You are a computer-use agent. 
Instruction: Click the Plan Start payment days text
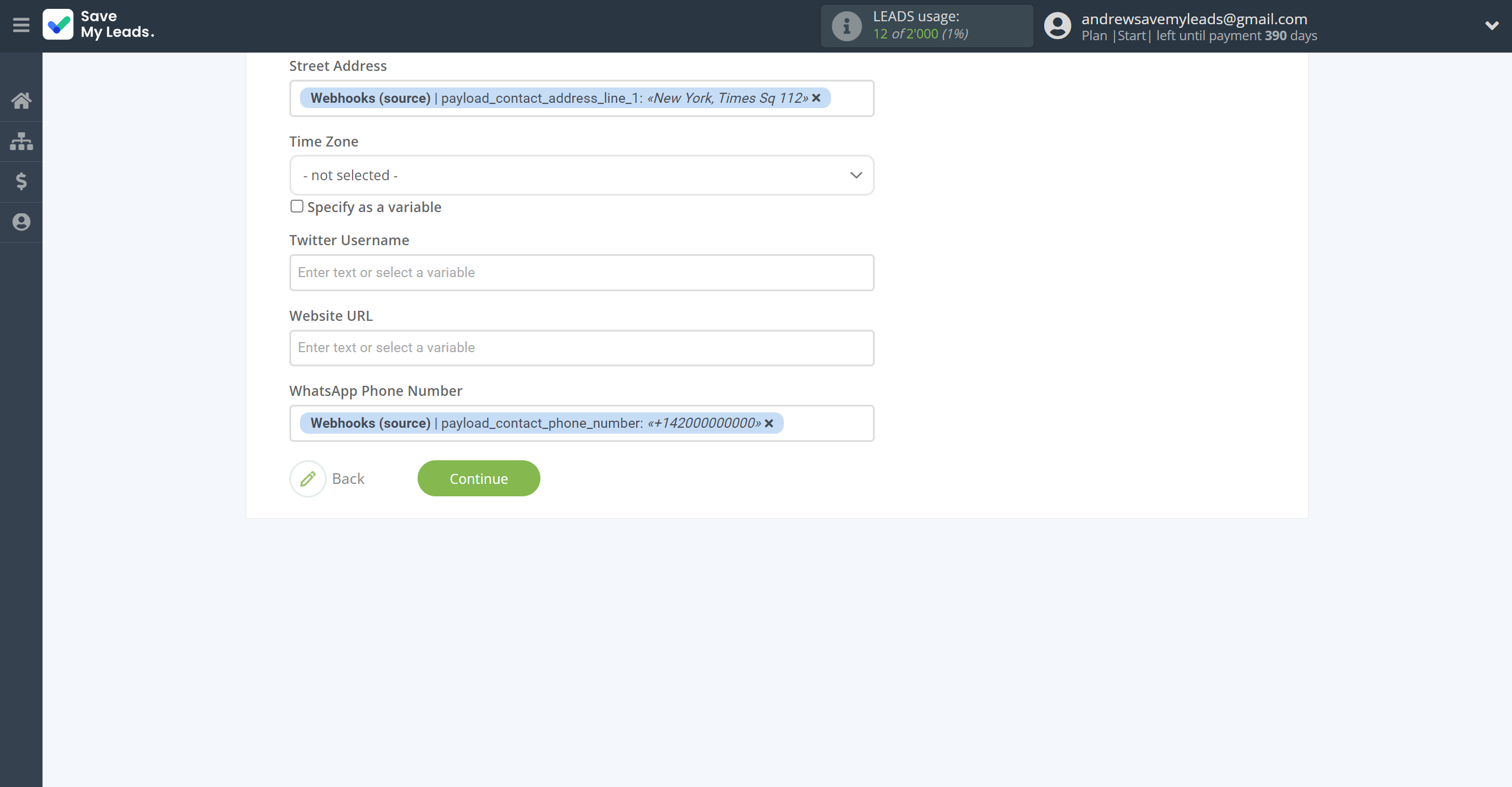[x=1199, y=35]
